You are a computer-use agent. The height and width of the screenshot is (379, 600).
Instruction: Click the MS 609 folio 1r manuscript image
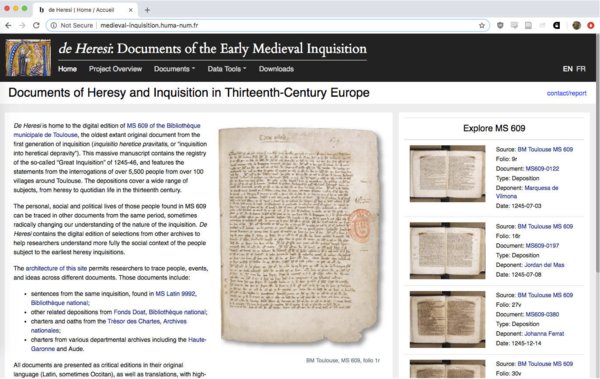click(300, 235)
